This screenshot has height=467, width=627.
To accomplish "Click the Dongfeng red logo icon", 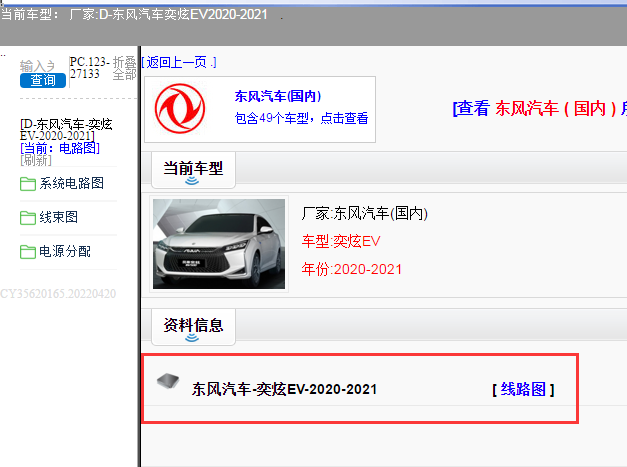I will click(x=180, y=108).
